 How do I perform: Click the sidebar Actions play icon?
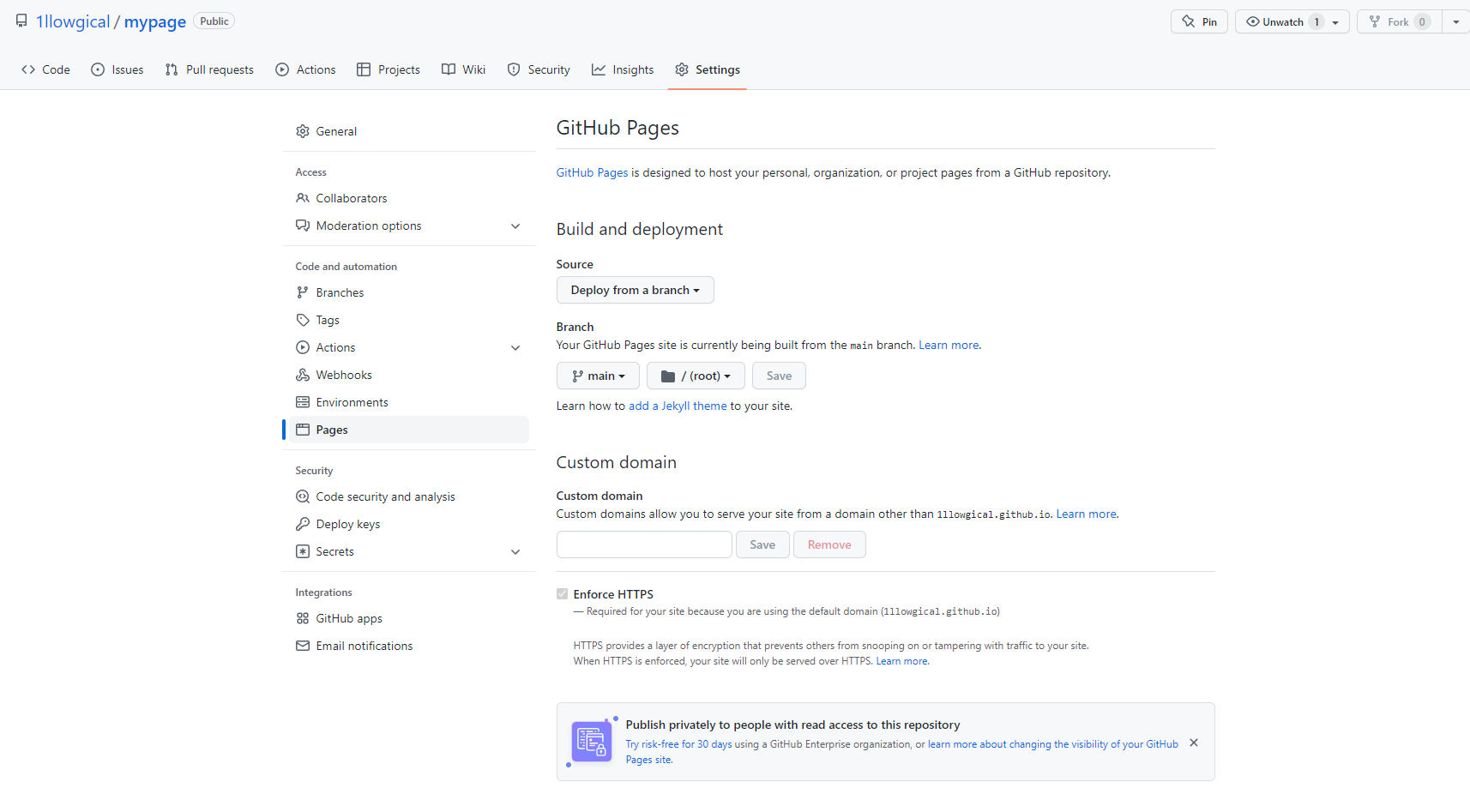303,347
